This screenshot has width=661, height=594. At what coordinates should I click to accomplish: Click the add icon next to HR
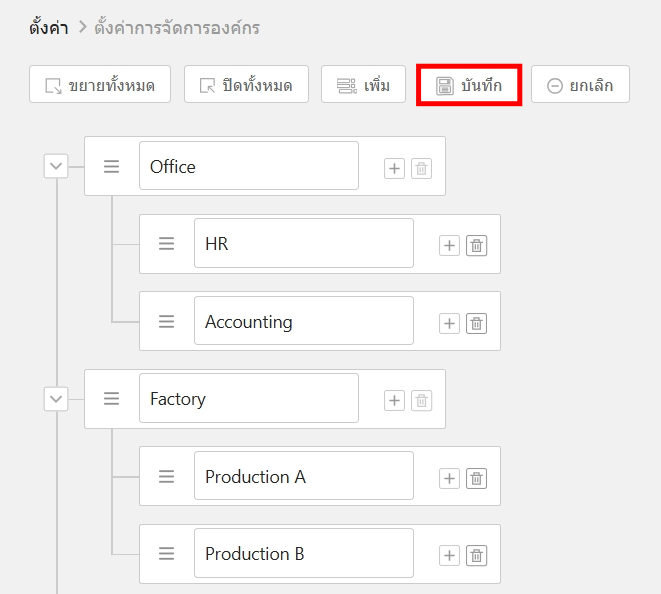click(x=449, y=245)
